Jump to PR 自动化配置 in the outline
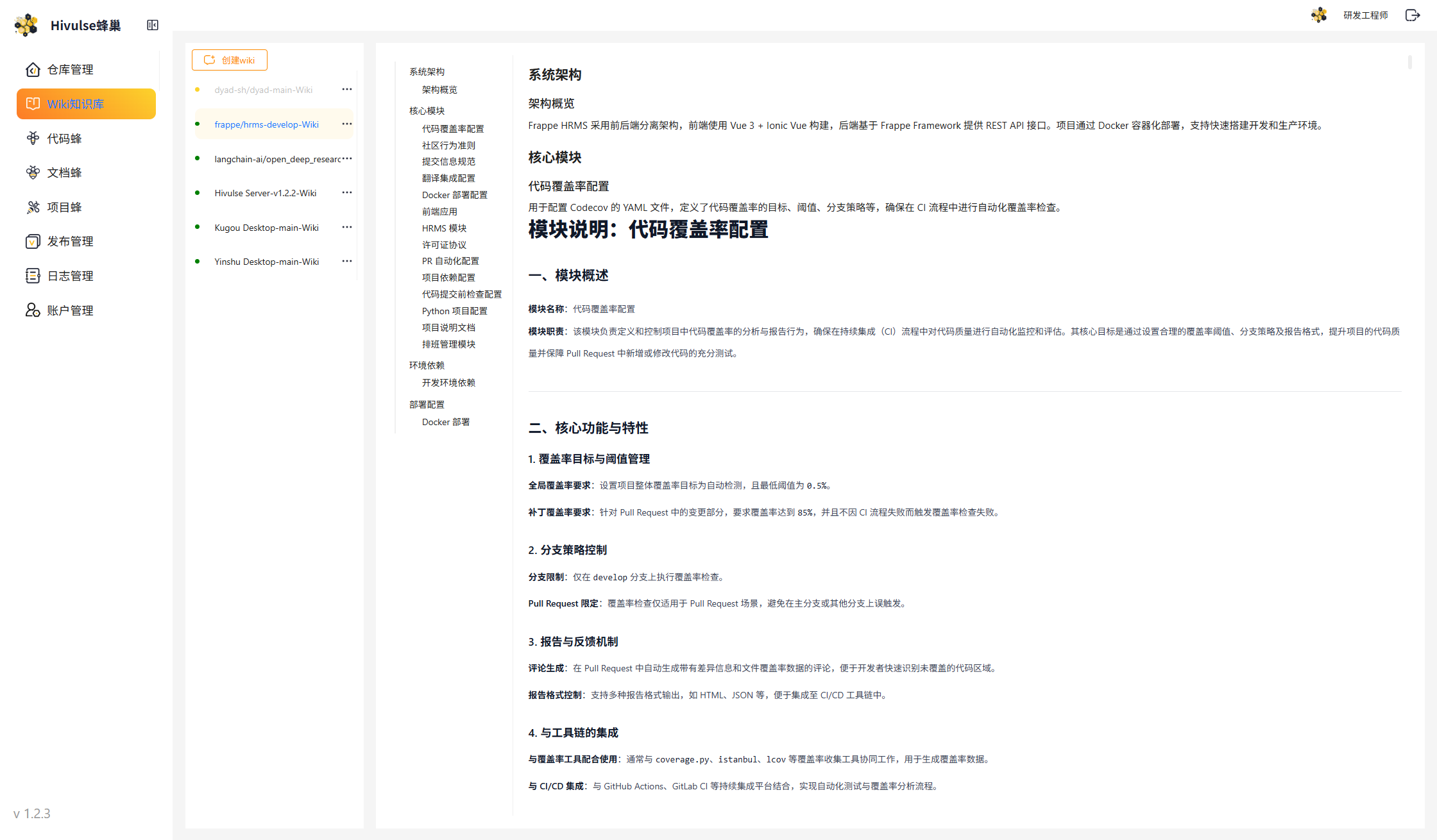Image resolution: width=1437 pixels, height=840 pixels. (450, 261)
